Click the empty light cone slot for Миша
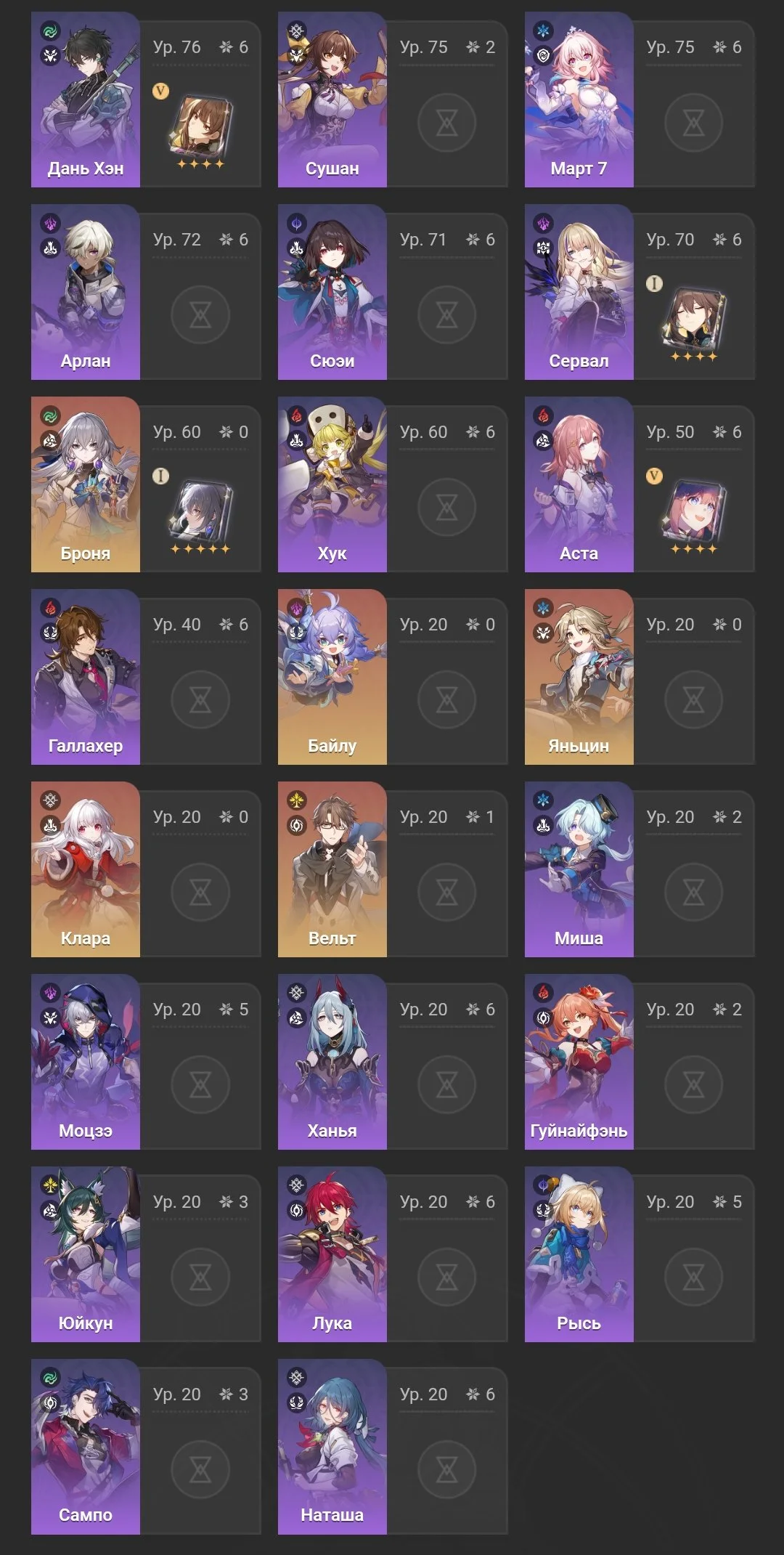This screenshot has height=1555, width=784. (693, 892)
